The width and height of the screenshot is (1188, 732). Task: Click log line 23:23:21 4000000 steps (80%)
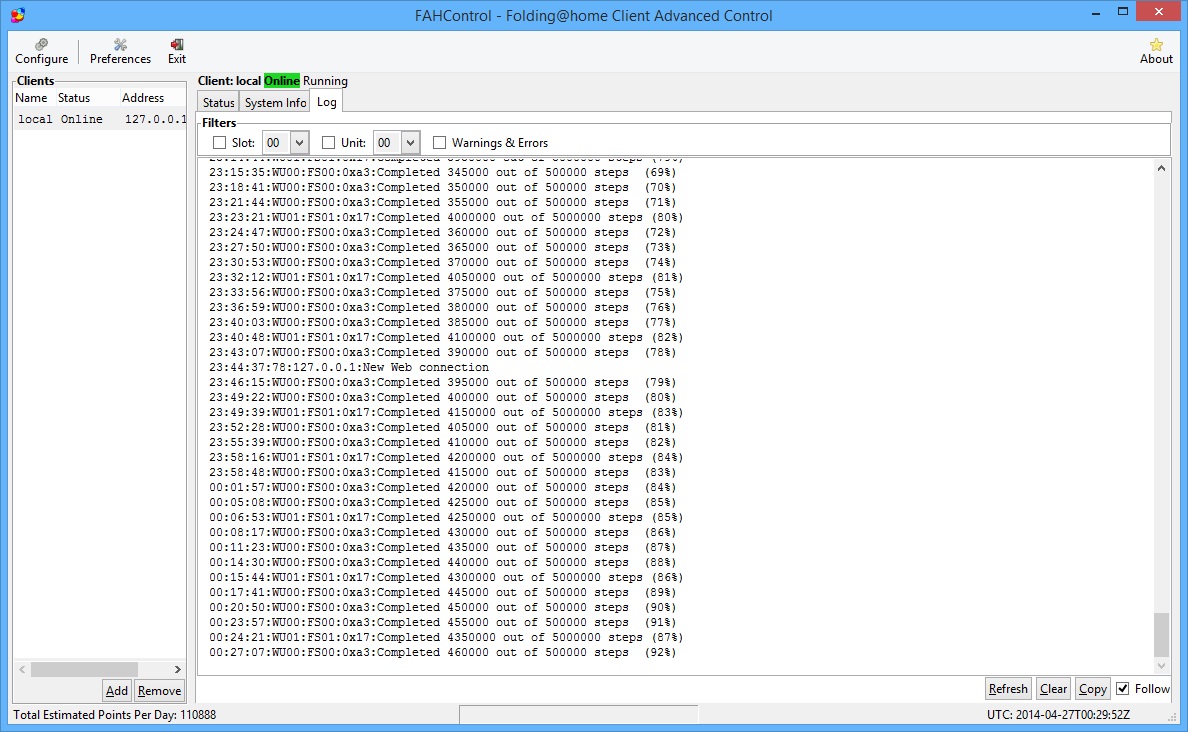coord(446,217)
